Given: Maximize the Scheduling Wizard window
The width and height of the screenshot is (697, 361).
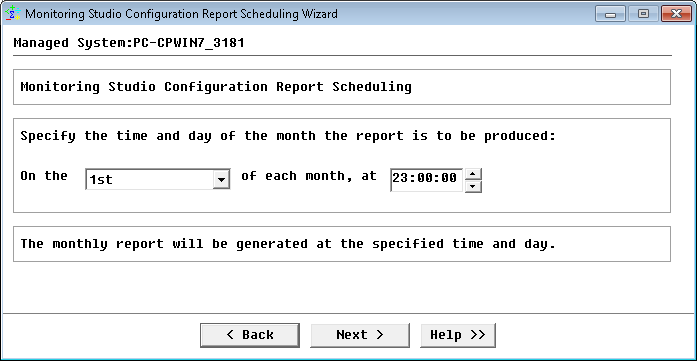Looking at the screenshot, I should pos(644,14).
